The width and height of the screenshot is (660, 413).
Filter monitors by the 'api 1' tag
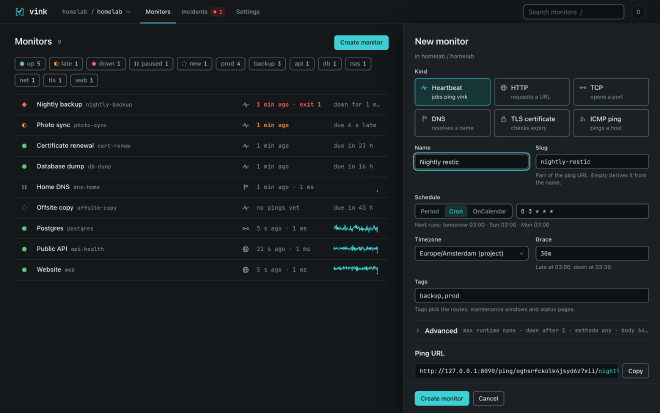pyautogui.click(x=302, y=64)
